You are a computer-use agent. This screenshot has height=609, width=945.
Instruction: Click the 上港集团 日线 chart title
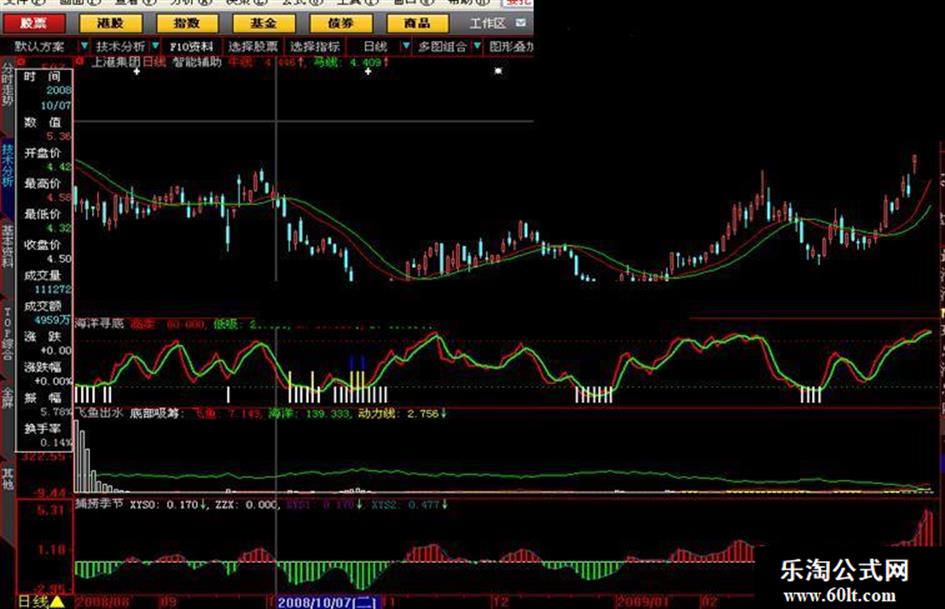[128, 62]
